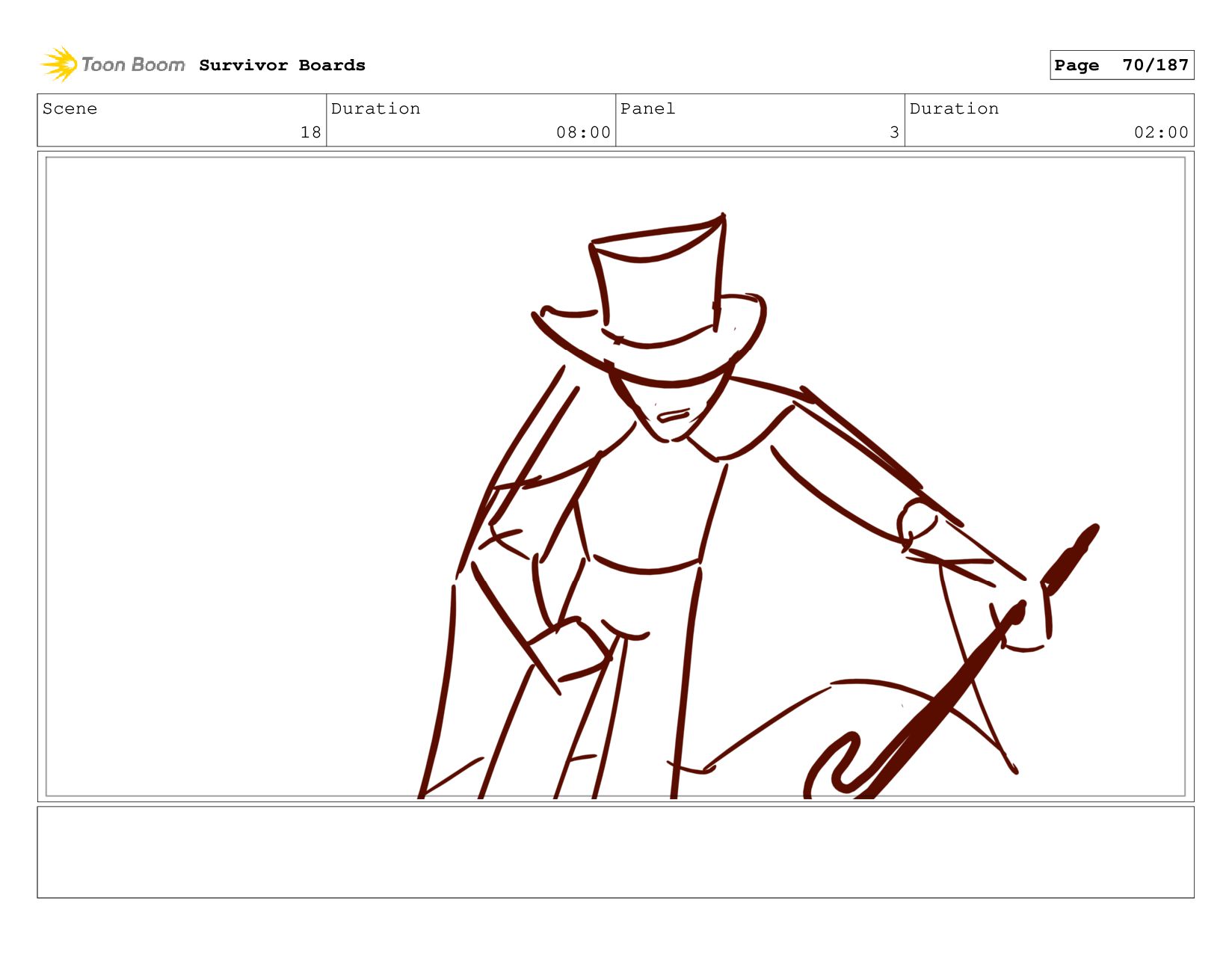Click the Toon Boom logo

click(112, 64)
